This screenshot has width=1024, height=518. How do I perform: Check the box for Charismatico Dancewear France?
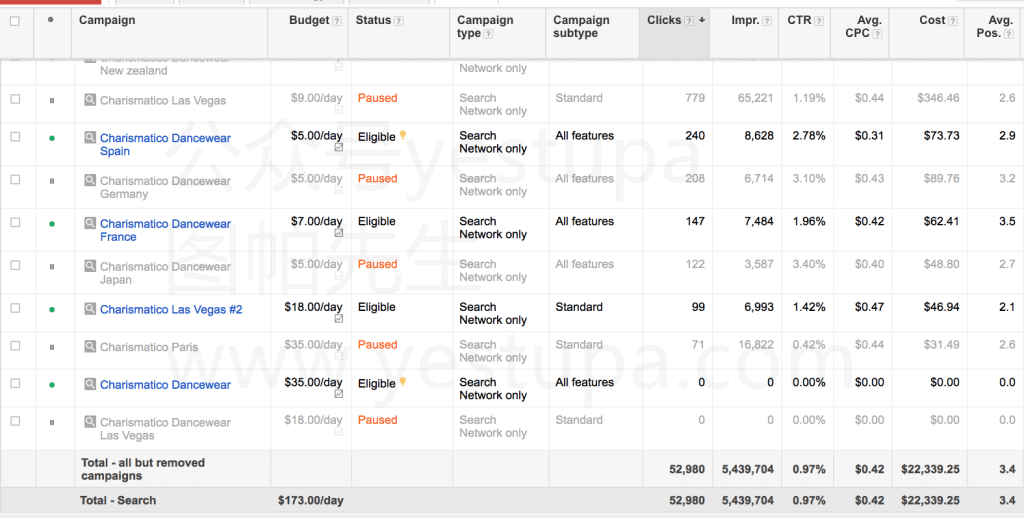[15, 222]
